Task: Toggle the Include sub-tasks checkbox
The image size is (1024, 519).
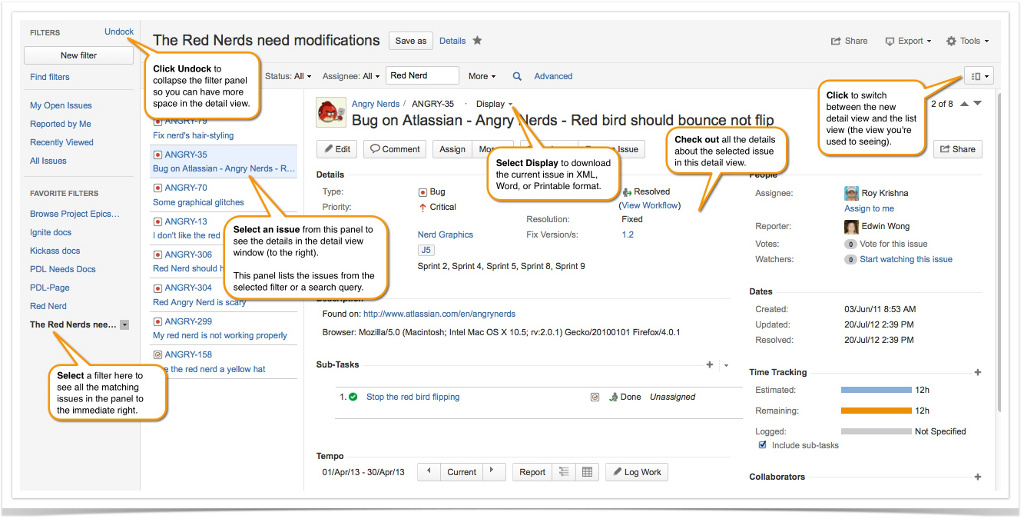Action: [763, 445]
